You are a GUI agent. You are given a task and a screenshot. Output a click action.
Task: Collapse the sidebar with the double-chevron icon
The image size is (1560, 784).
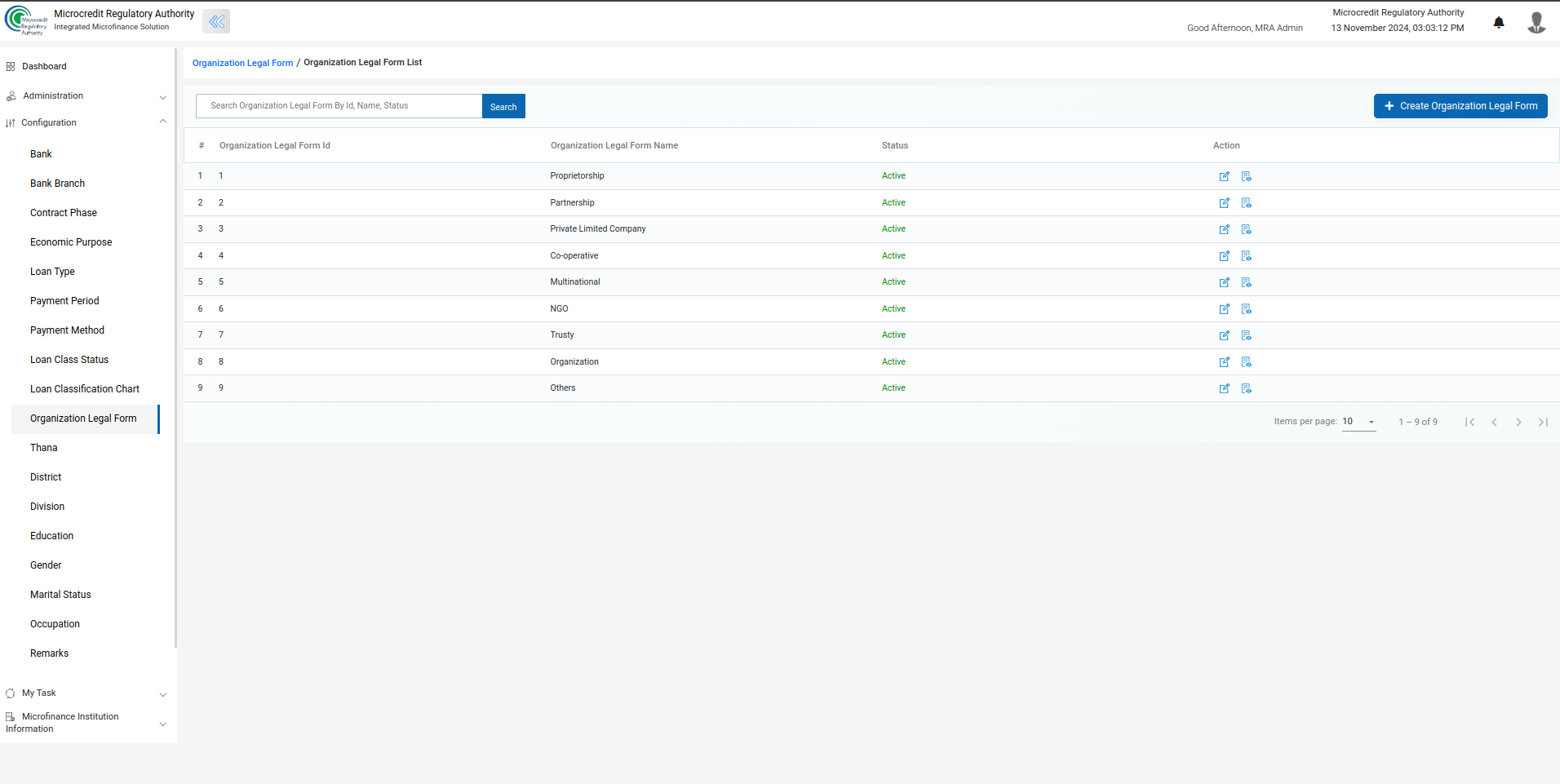pyautogui.click(x=216, y=22)
